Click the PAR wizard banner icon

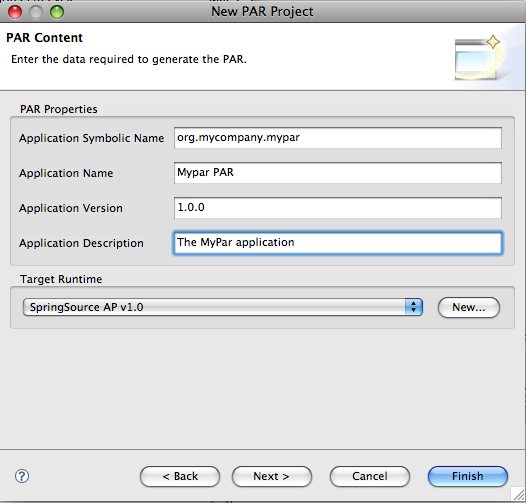pyautogui.click(x=477, y=58)
